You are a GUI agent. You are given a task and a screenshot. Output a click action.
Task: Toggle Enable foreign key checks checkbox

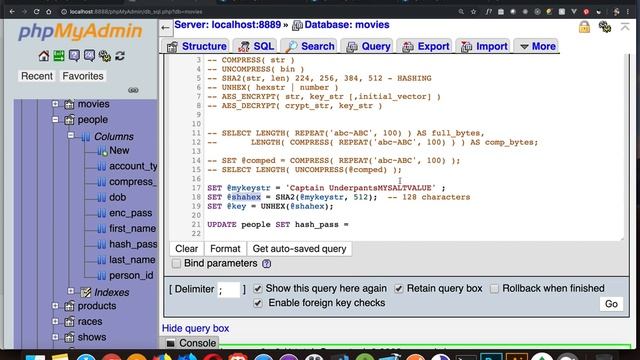[x=258, y=303]
